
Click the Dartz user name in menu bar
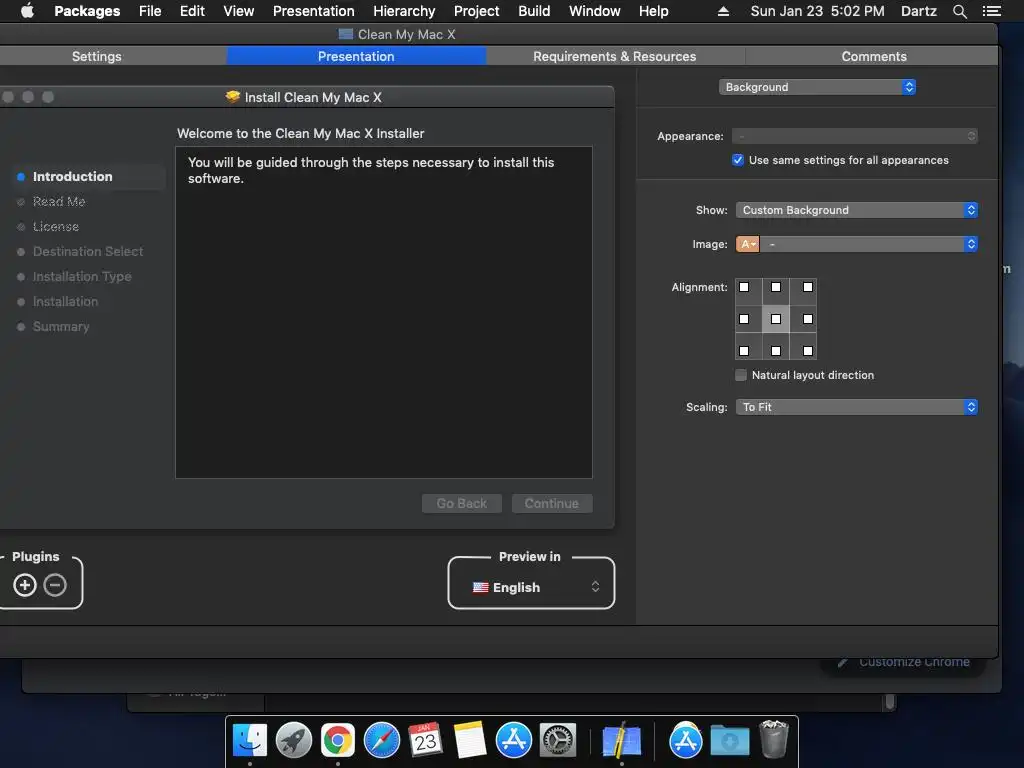coord(918,11)
